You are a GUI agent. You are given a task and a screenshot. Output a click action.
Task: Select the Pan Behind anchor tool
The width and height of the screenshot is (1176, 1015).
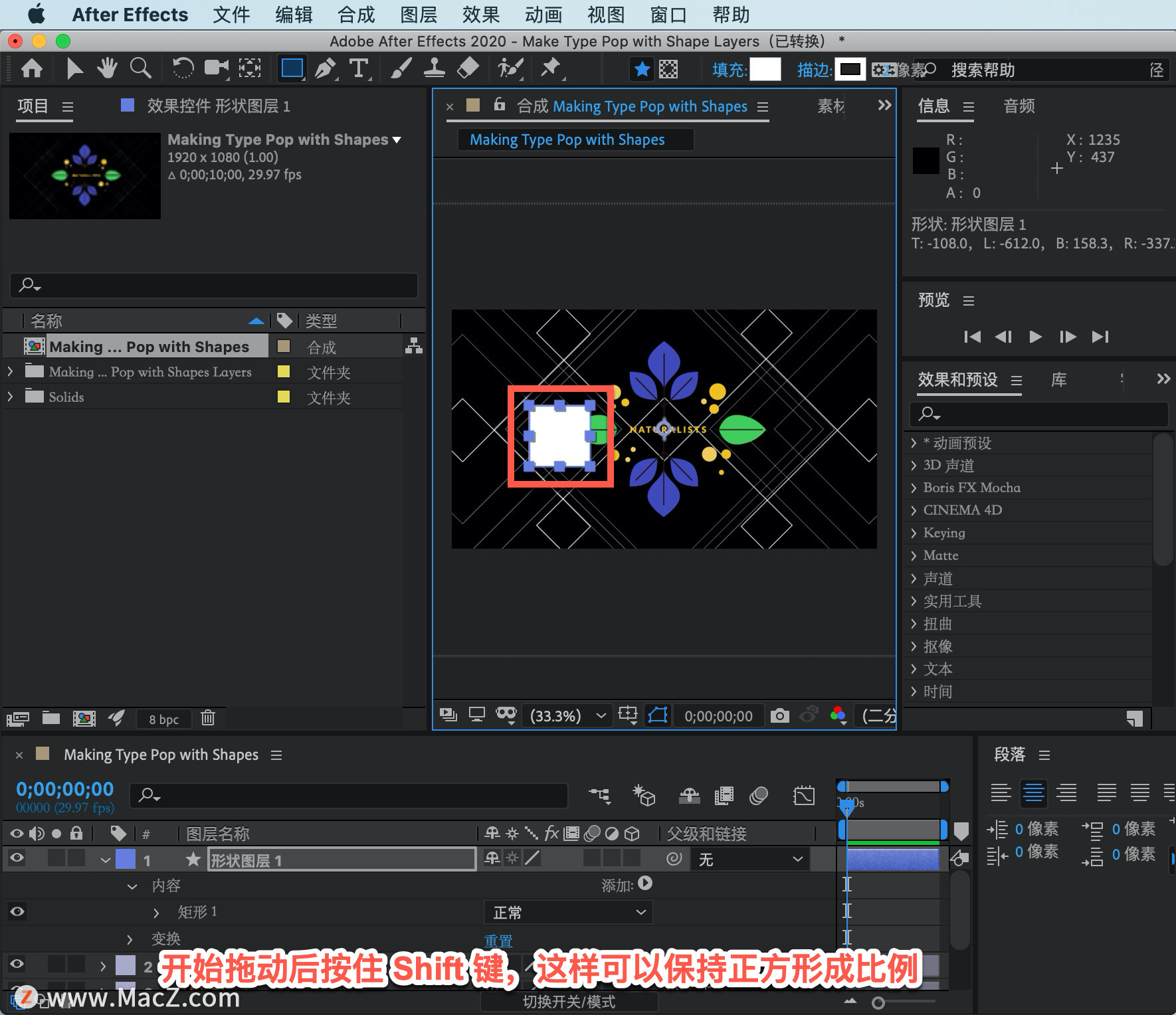[x=250, y=68]
